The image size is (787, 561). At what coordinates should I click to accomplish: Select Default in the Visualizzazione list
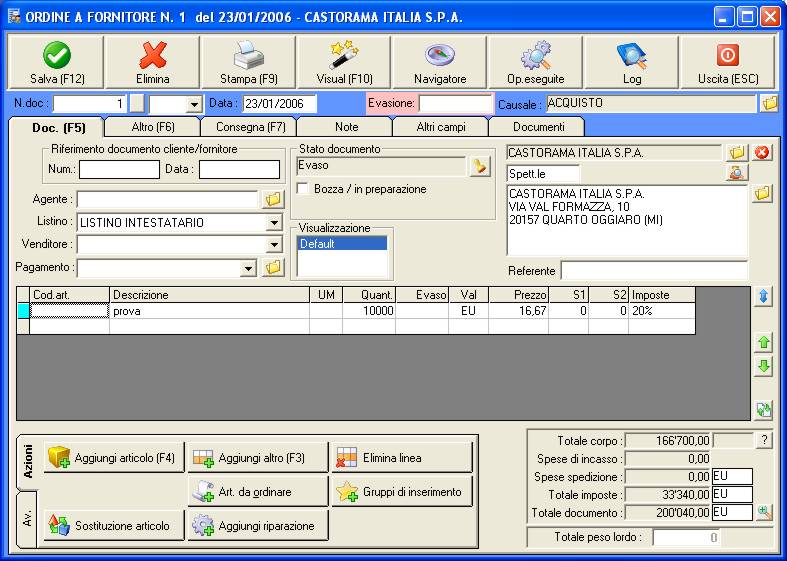point(342,244)
